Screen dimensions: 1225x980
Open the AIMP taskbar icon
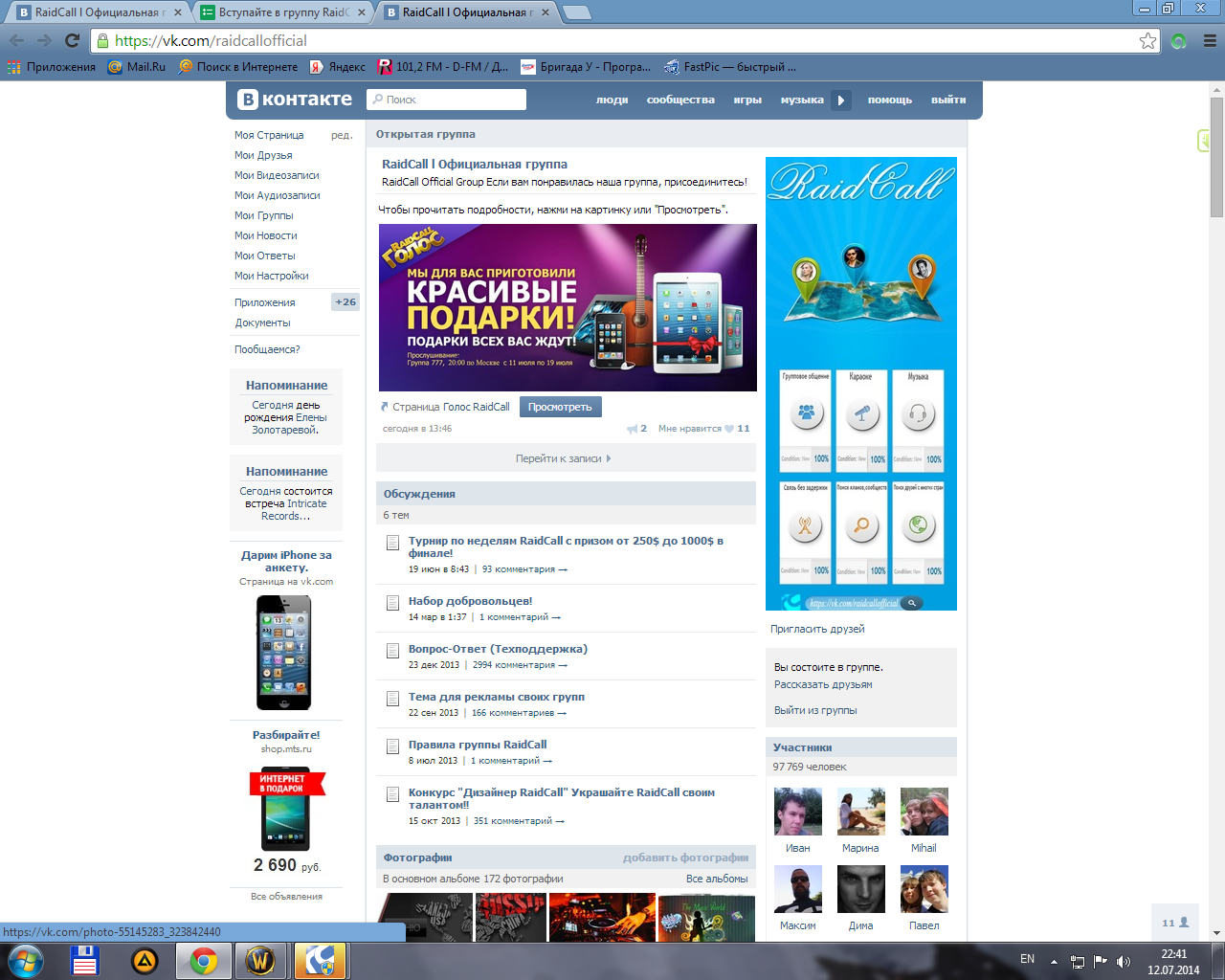click(x=144, y=961)
